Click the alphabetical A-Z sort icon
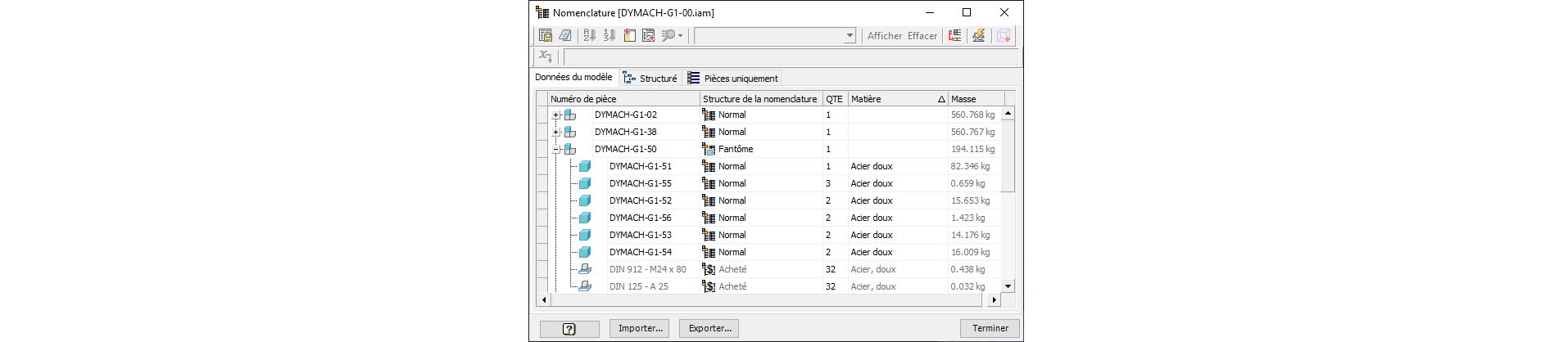Image resolution: width=1568 pixels, height=342 pixels. click(x=589, y=35)
